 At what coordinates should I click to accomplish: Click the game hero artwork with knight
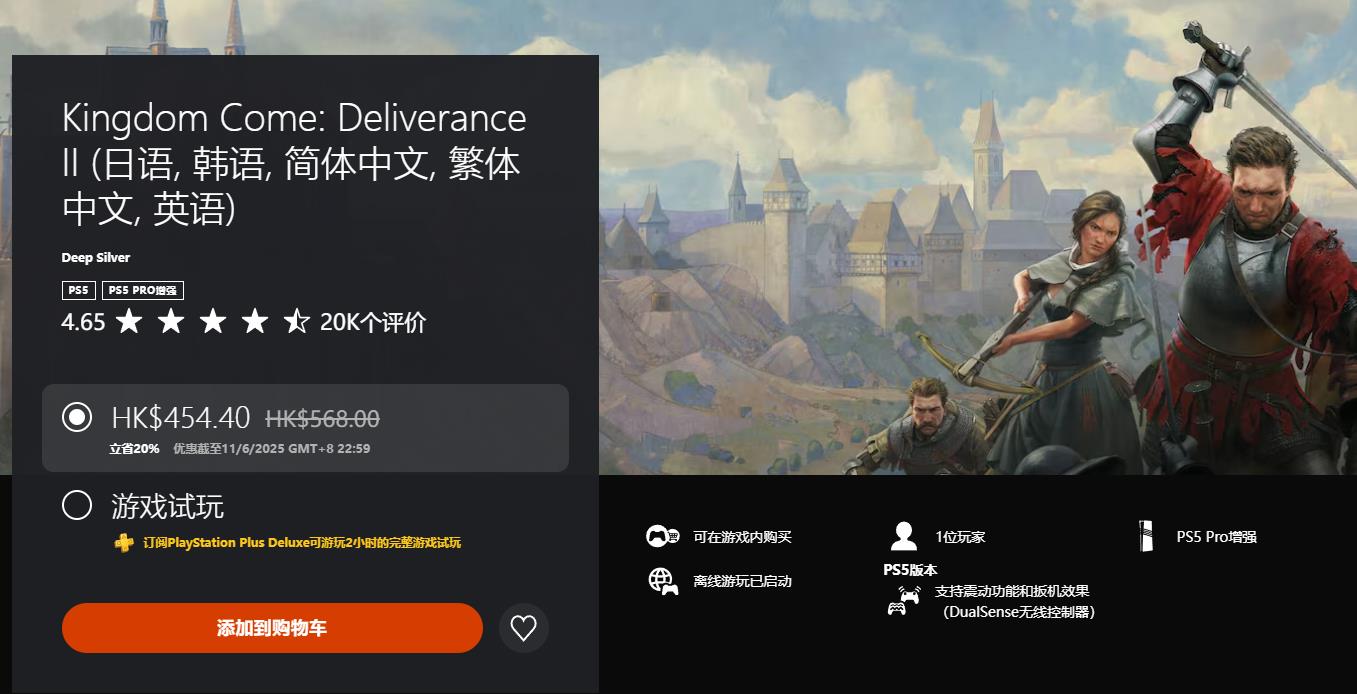[x=978, y=237]
